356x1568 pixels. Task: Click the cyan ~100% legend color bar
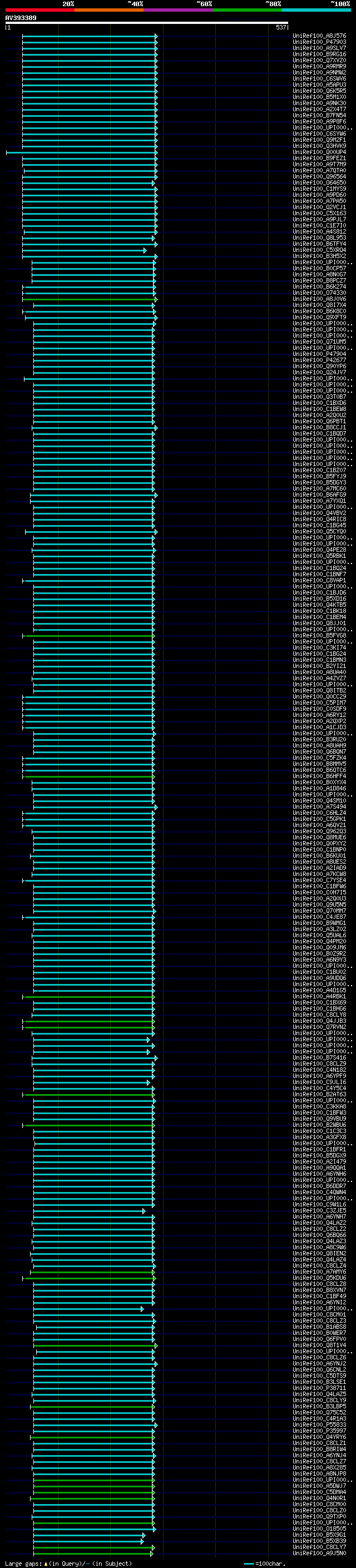pyautogui.click(x=316, y=10)
